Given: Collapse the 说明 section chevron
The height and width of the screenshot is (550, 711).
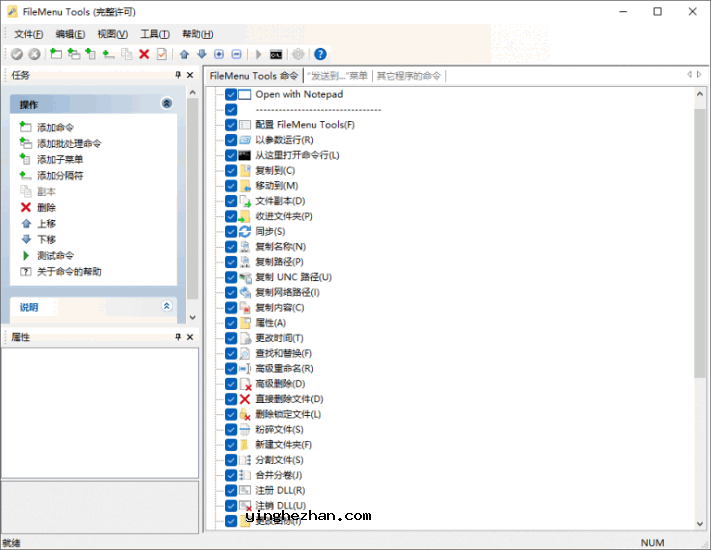Looking at the screenshot, I should pyautogui.click(x=167, y=306).
